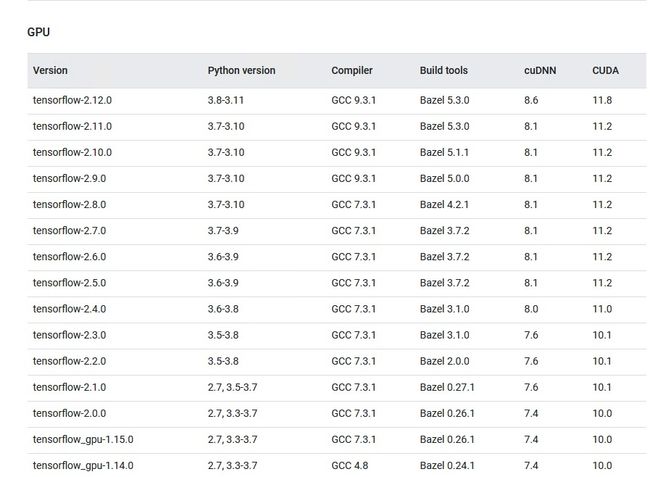Click Bazel 5.3.0 in tensorflow-2.12.0 row

tap(444, 100)
